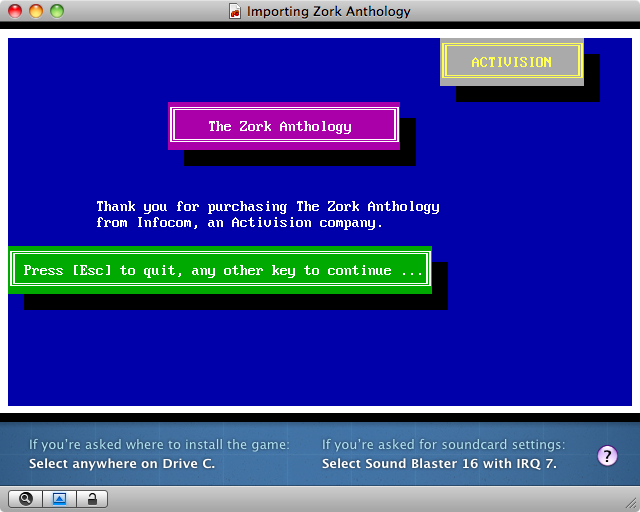This screenshot has height=512, width=640.
Task: Click the document icon in the title bar
Action: (235, 12)
